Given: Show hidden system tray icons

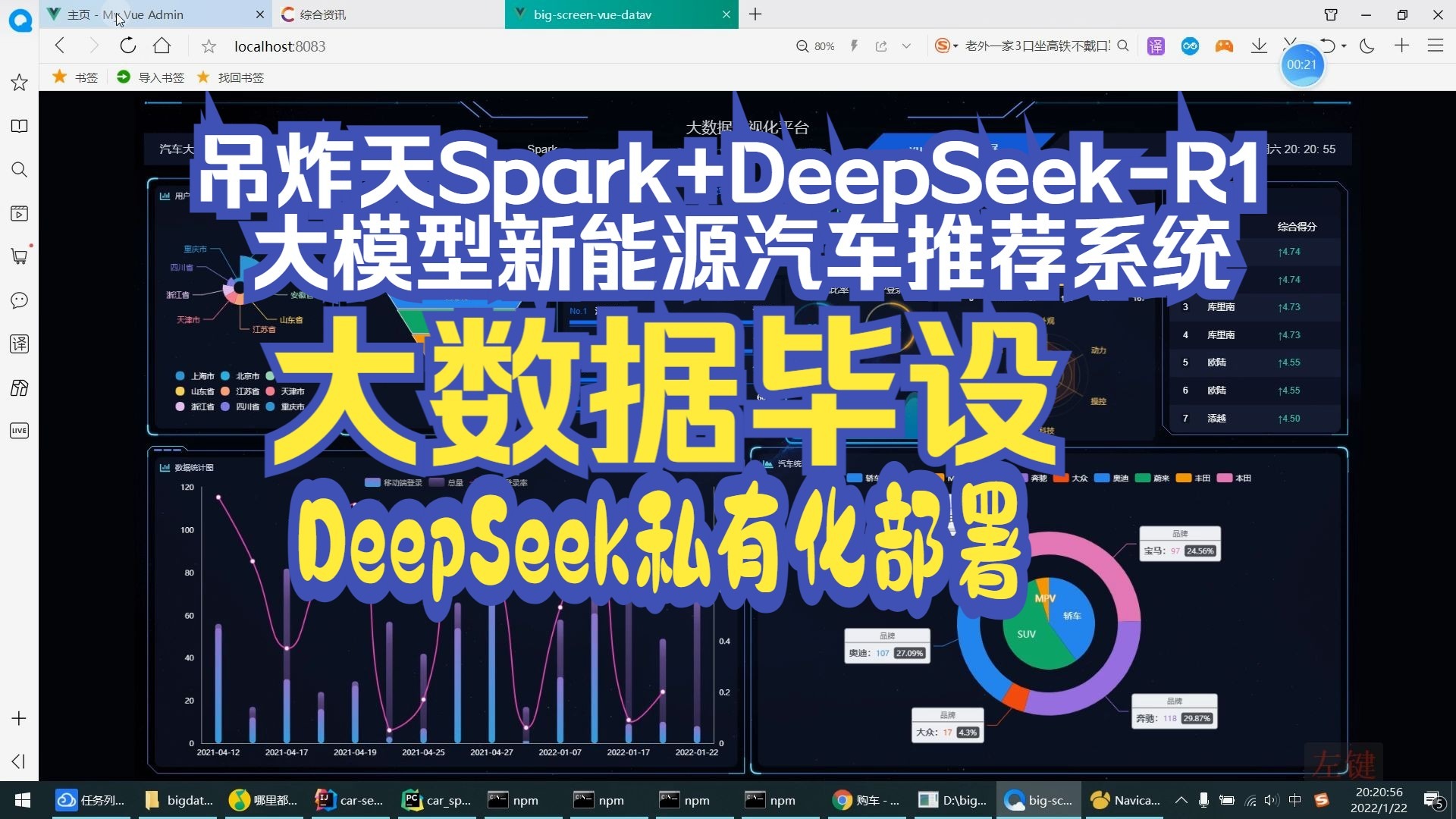Looking at the screenshot, I should pyautogui.click(x=1181, y=800).
